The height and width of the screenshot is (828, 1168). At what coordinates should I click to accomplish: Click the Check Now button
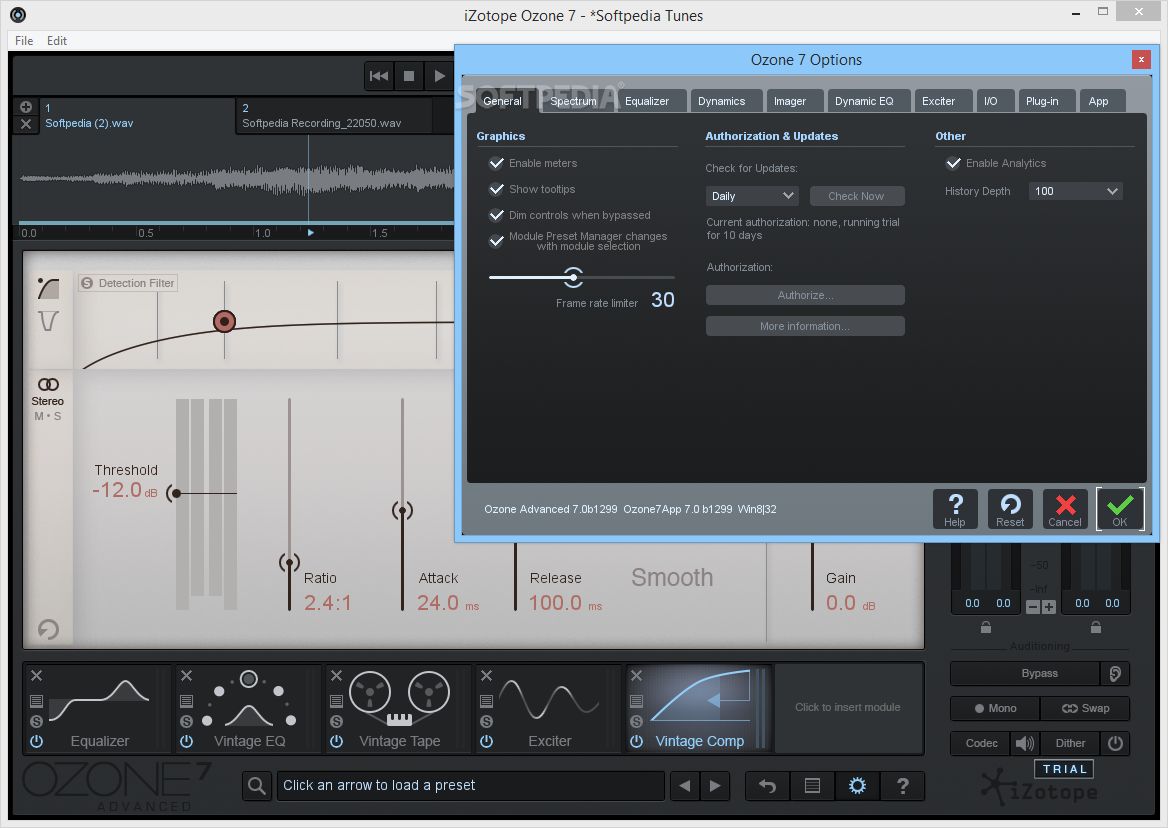tap(857, 196)
